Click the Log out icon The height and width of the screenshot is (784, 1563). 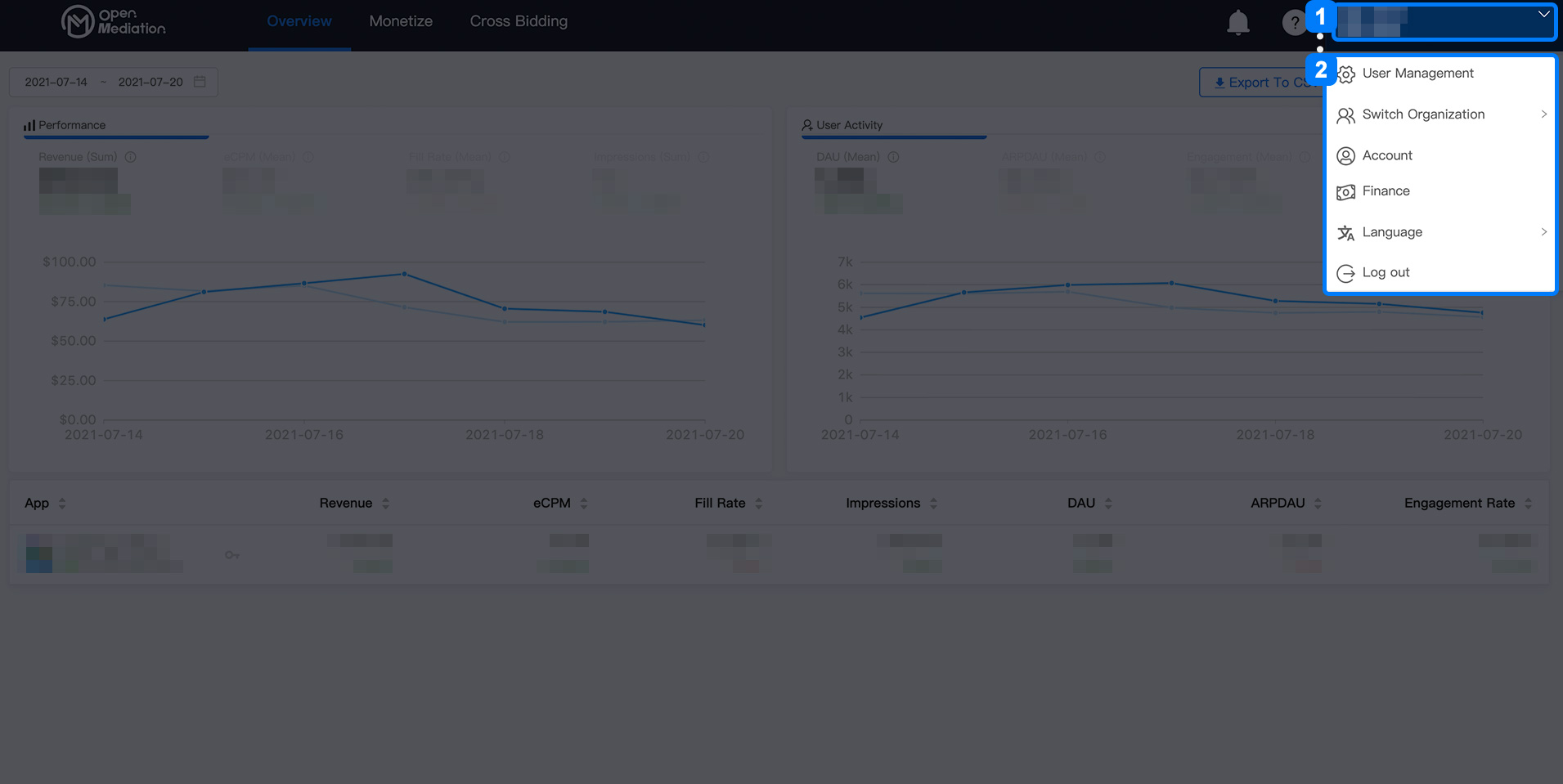click(x=1346, y=273)
